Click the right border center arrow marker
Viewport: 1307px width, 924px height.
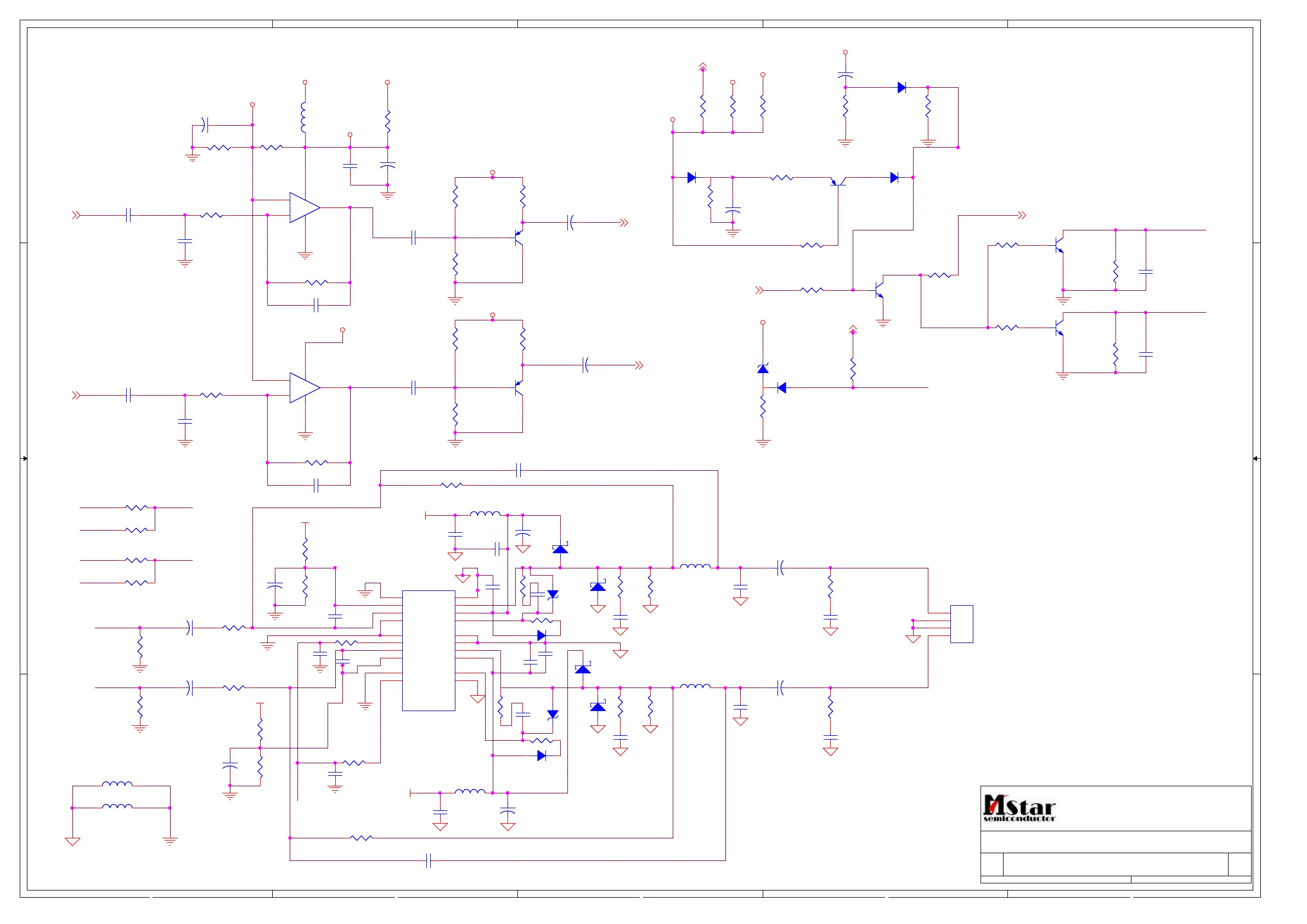1255,458
